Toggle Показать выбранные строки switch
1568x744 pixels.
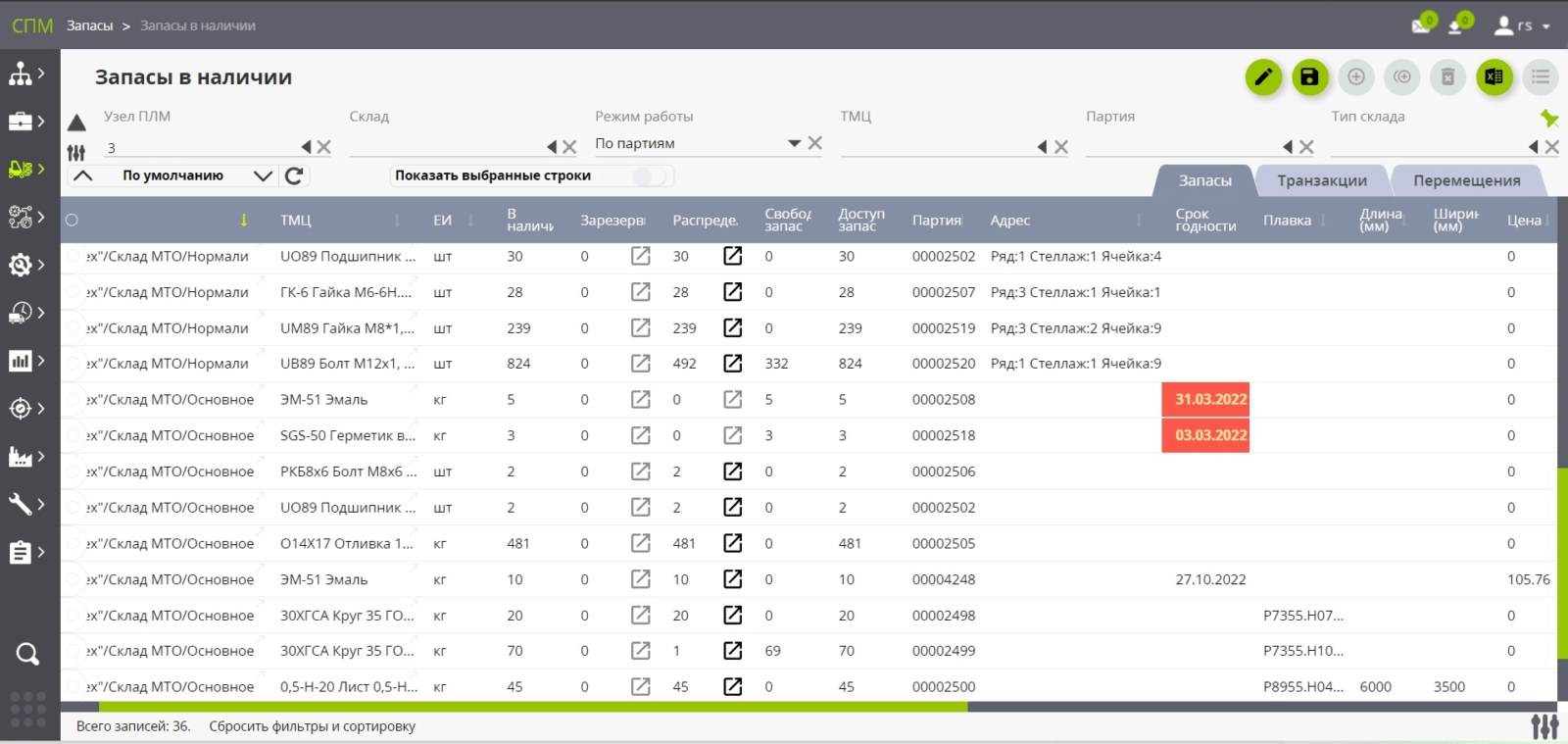tap(650, 176)
